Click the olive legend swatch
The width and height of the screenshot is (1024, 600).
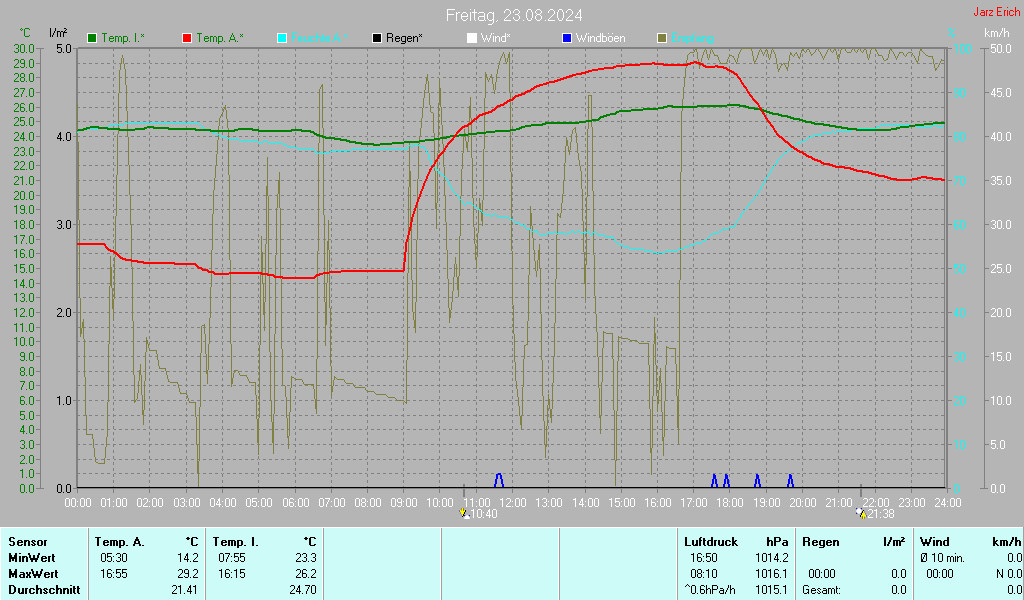pos(662,38)
